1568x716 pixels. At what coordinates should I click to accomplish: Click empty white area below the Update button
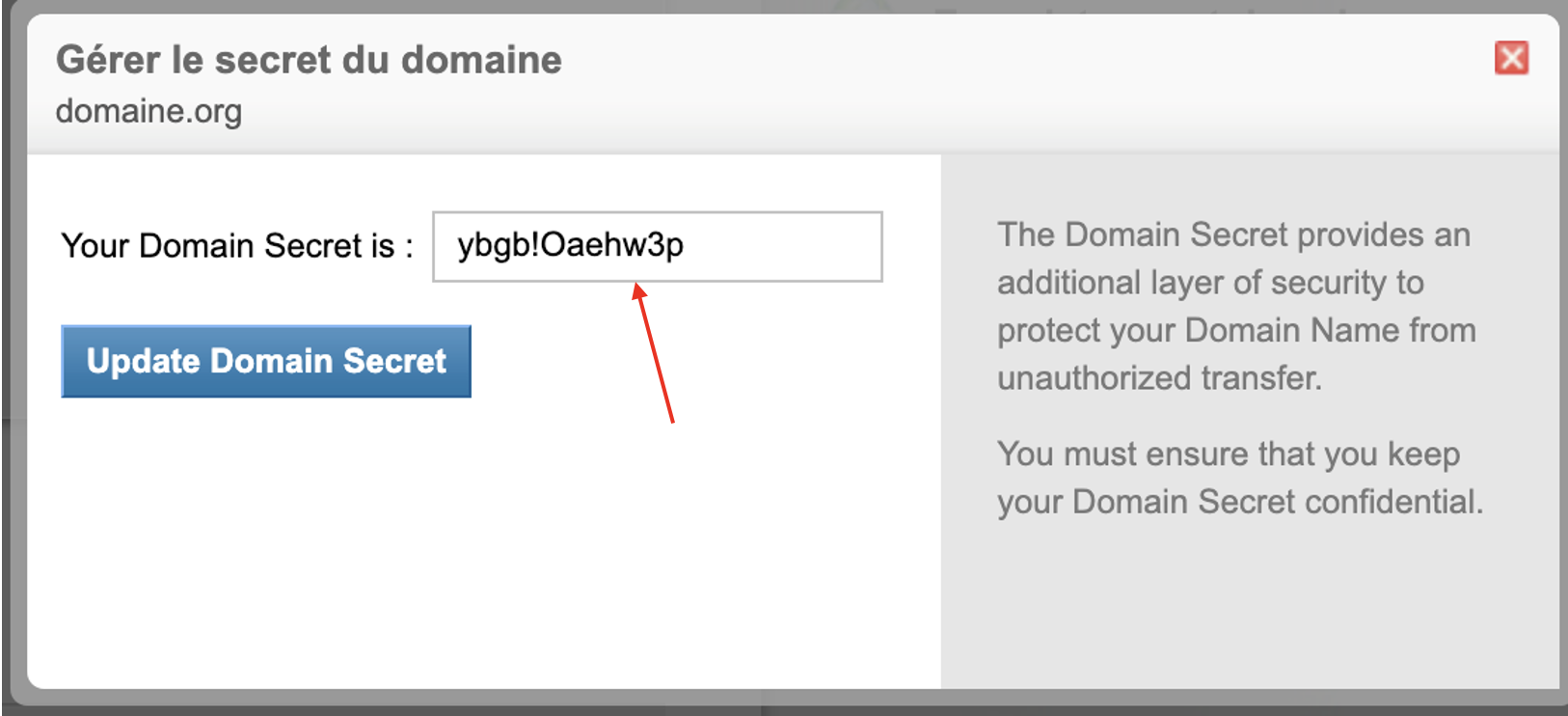pos(482,550)
